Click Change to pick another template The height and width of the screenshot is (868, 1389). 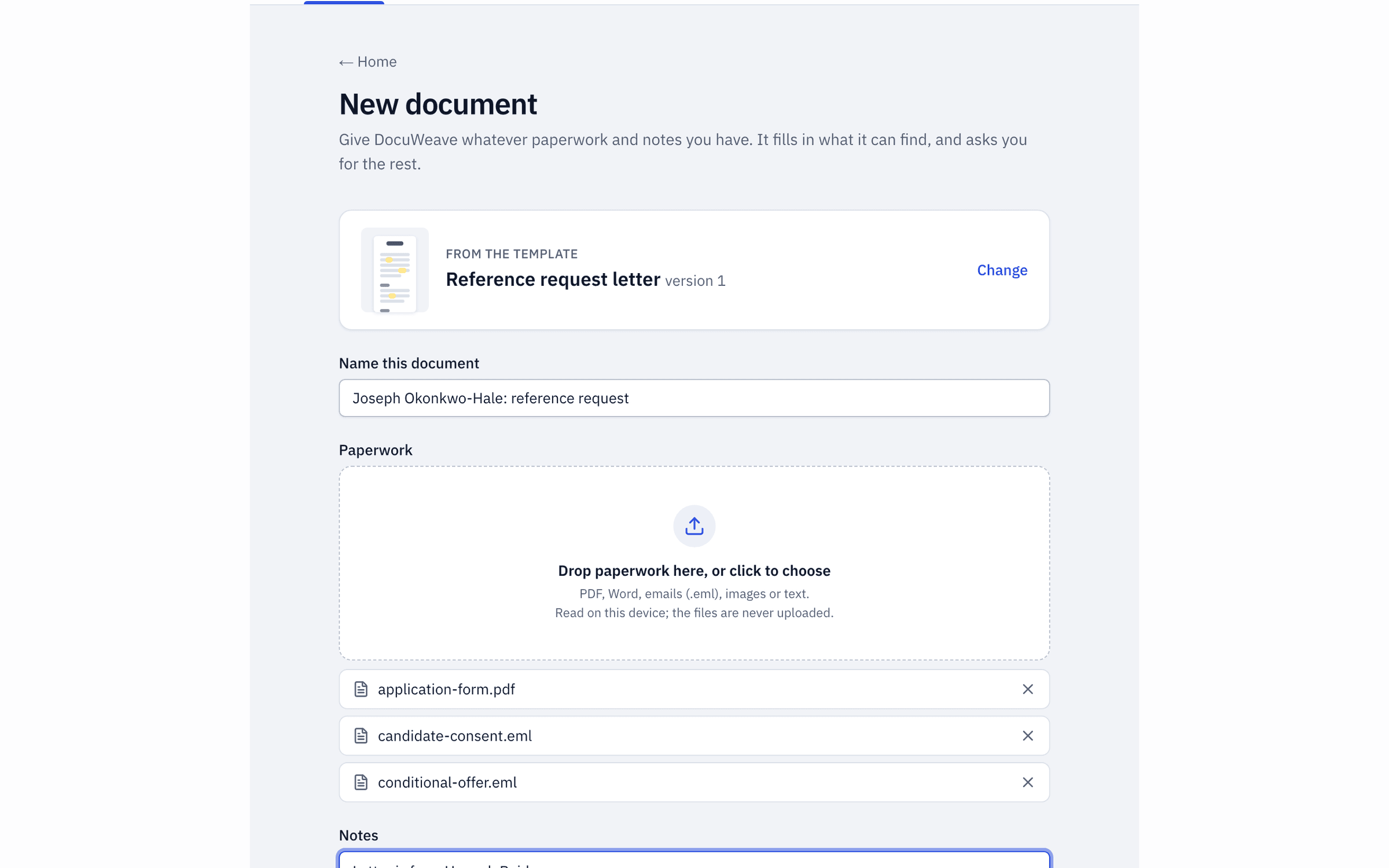pos(1002,270)
